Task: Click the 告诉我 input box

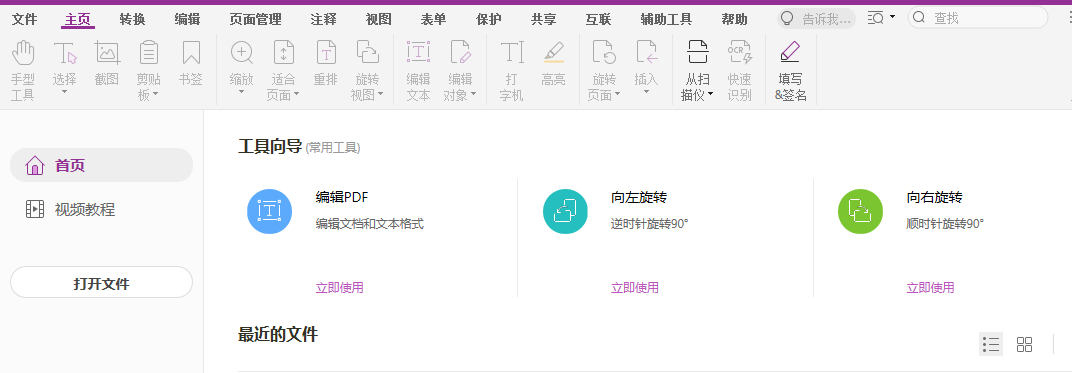Action: click(816, 18)
